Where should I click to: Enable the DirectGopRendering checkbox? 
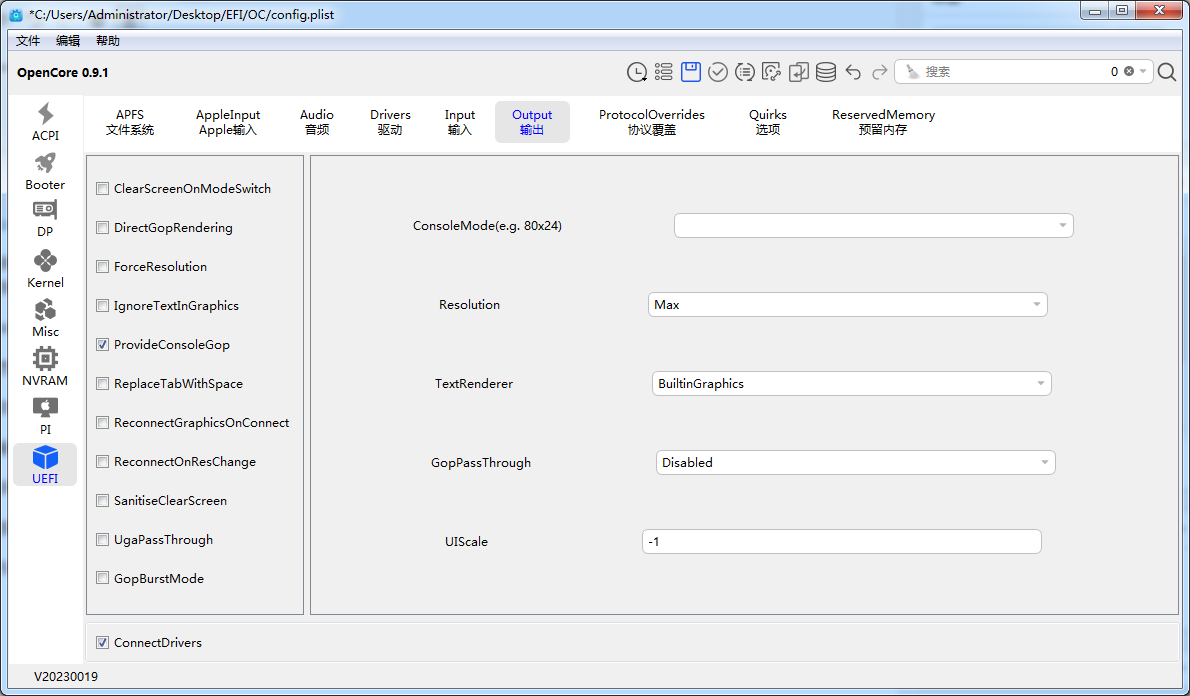103,228
